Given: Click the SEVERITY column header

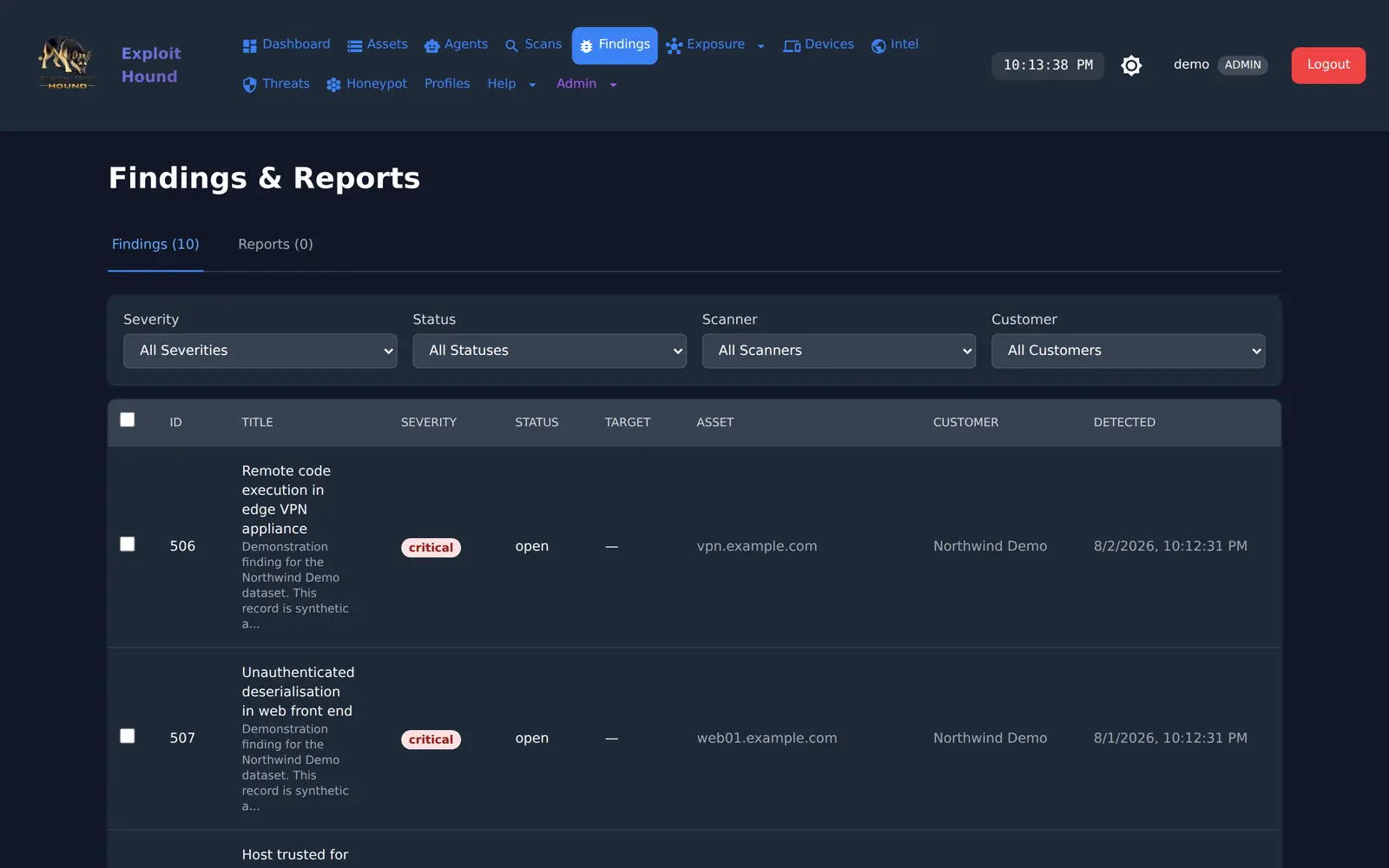Looking at the screenshot, I should [429, 423].
